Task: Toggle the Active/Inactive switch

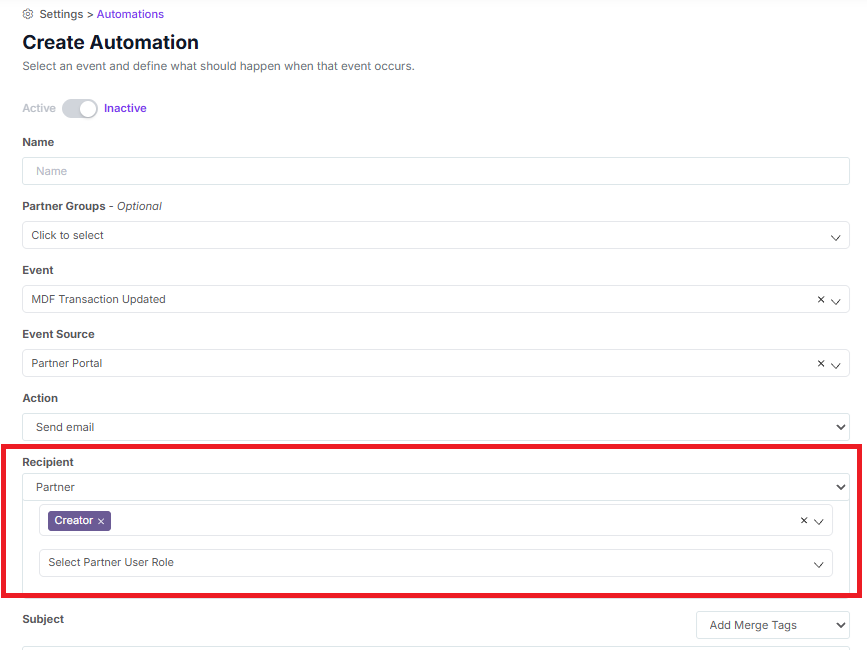Action: [80, 108]
